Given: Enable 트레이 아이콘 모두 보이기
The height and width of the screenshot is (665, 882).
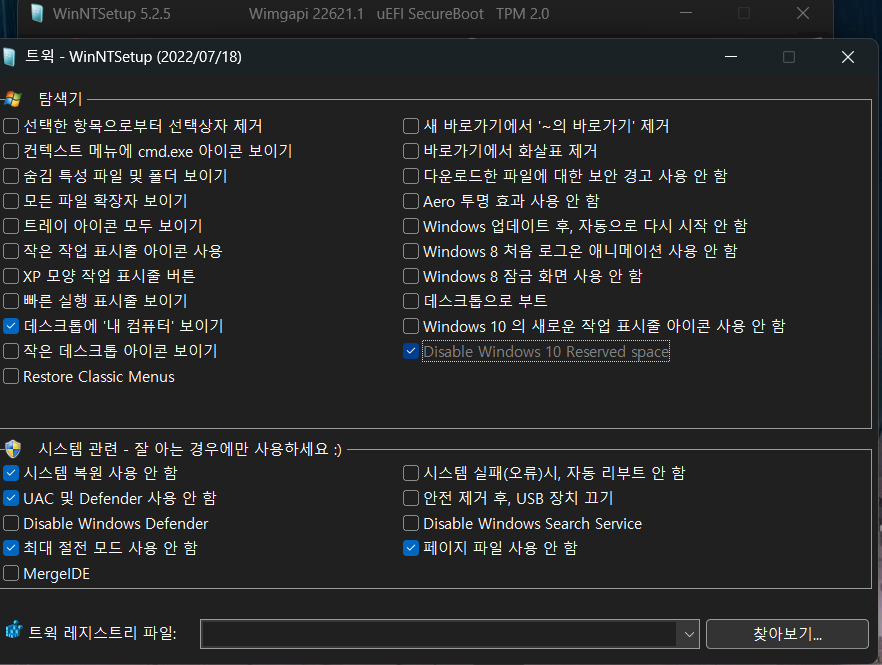Looking at the screenshot, I should (11, 226).
